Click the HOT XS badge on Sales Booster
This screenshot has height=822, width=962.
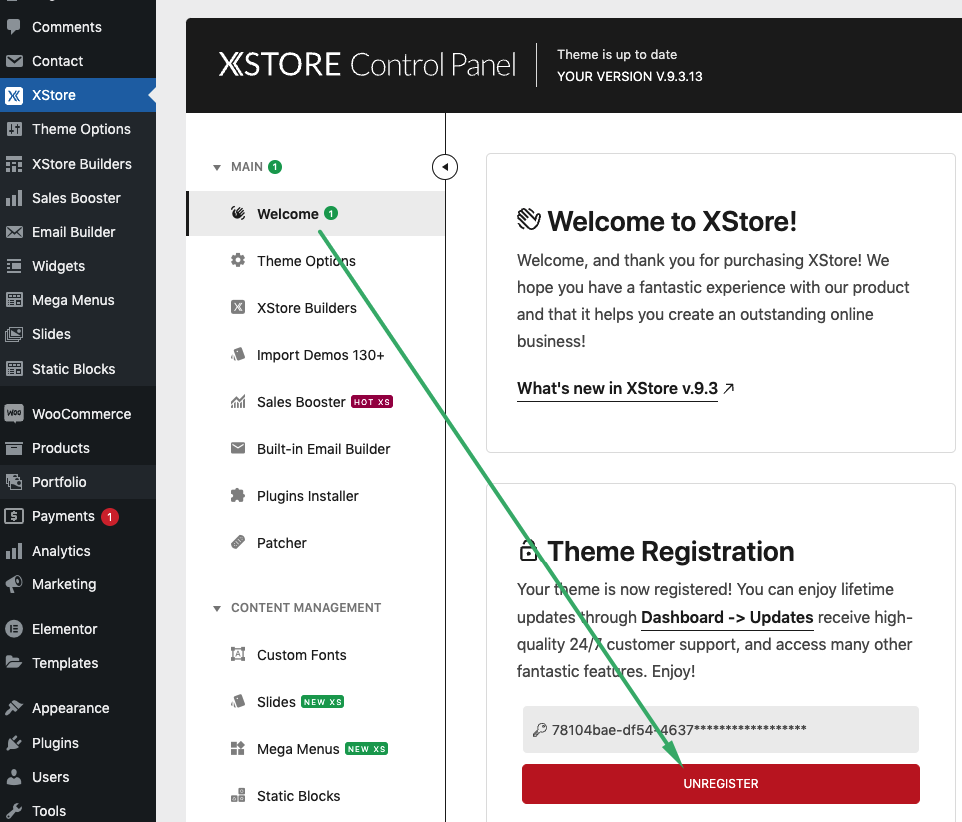click(x=372, y=402)
